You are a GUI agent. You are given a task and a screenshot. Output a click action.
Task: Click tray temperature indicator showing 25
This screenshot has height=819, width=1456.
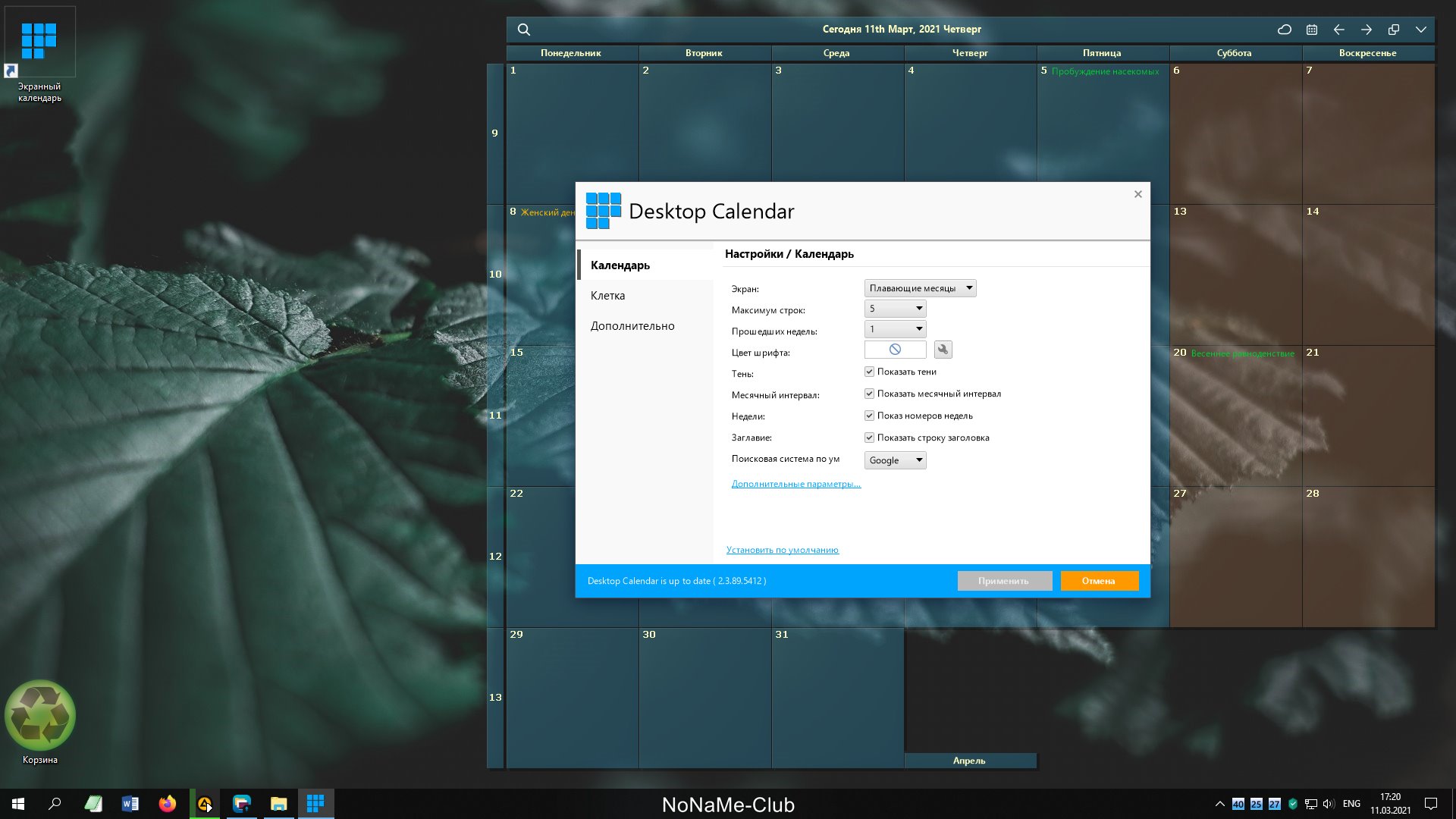pos(1257,804)
